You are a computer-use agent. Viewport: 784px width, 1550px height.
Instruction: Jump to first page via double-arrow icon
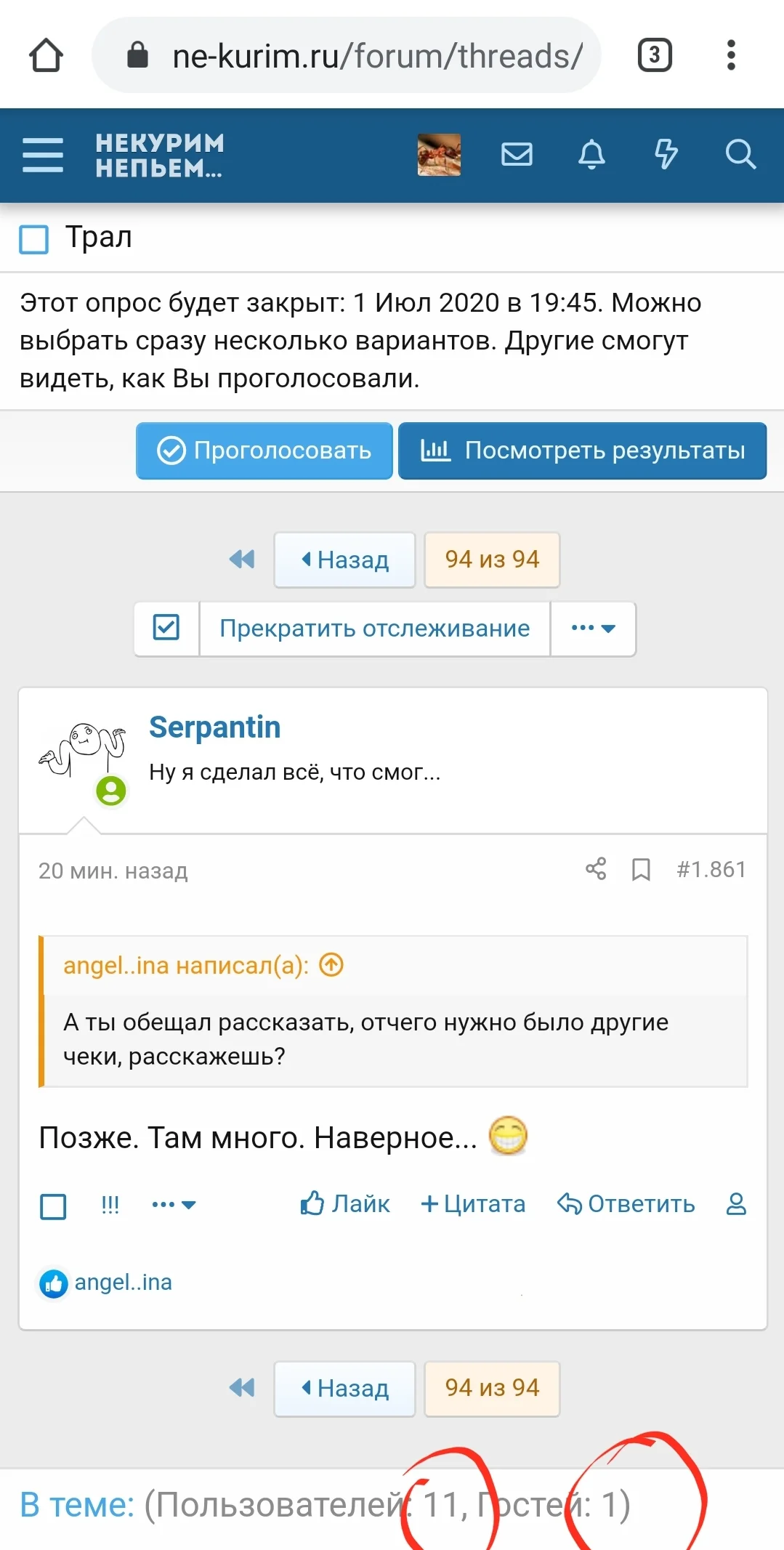click(241, 560)
